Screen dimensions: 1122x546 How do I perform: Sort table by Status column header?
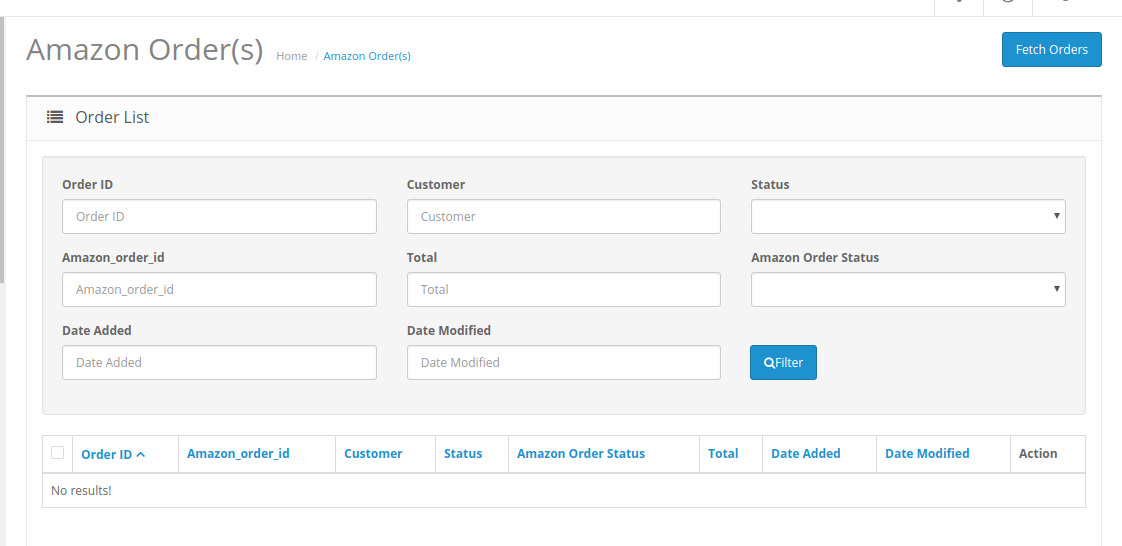pyautogui.click(x=463, y=453)
